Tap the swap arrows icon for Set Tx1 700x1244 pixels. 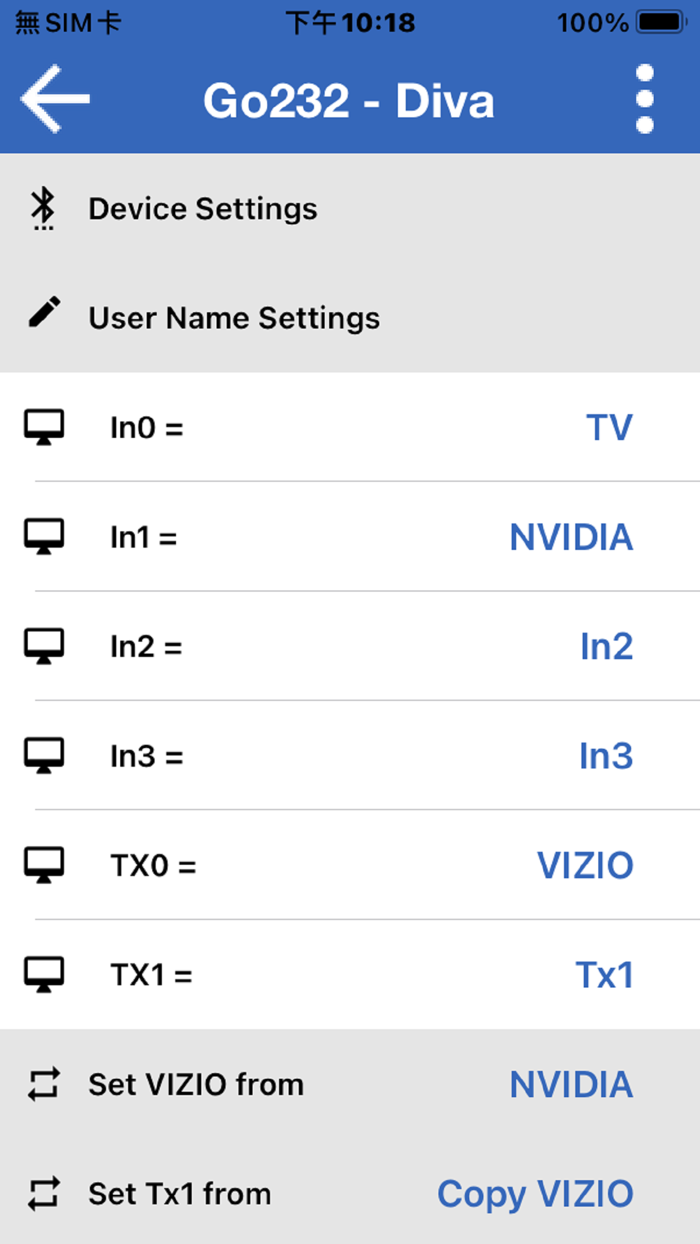pos(44,1194)
